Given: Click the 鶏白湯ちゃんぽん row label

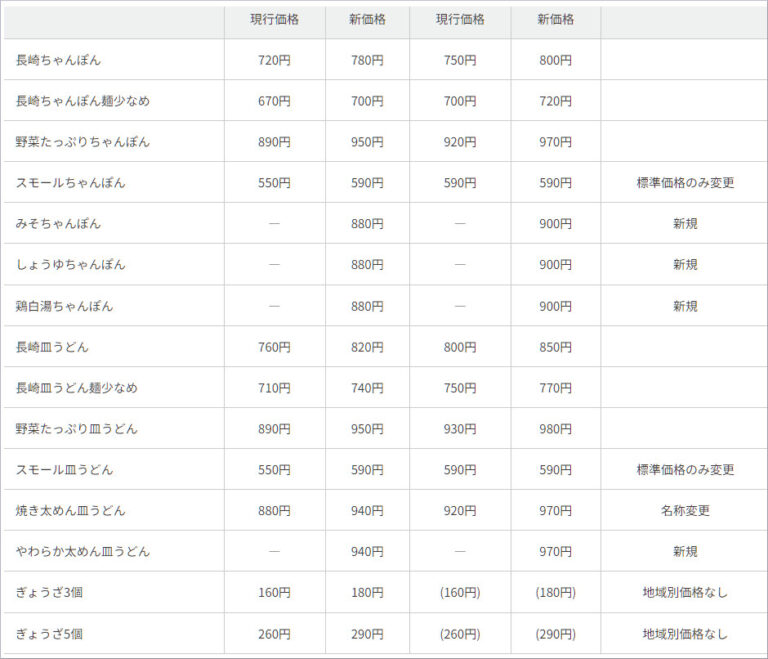Looking at the screenshot, I should tap(64, 306).
